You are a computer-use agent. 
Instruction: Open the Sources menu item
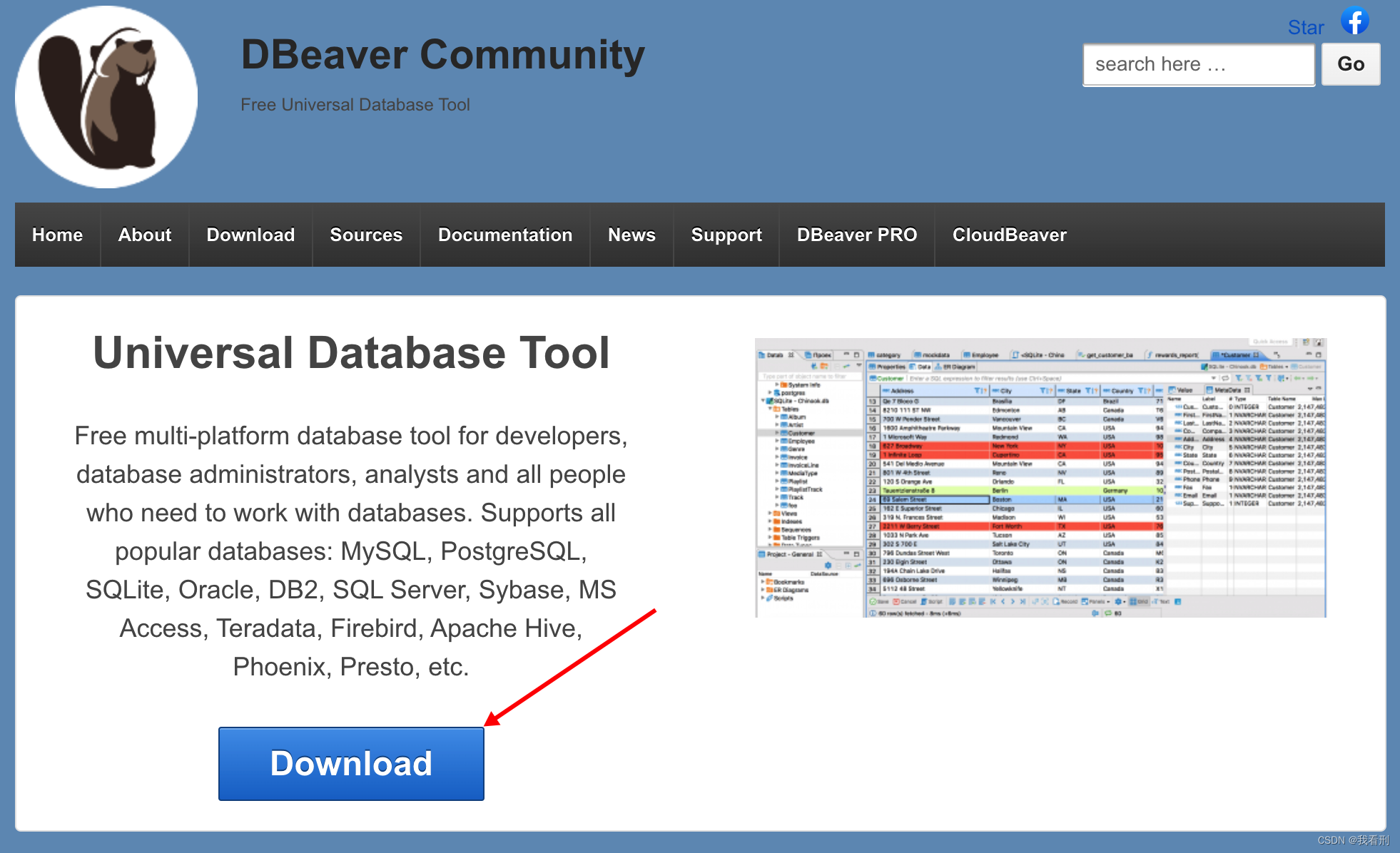pyautogui.click(x=366, y=235)
